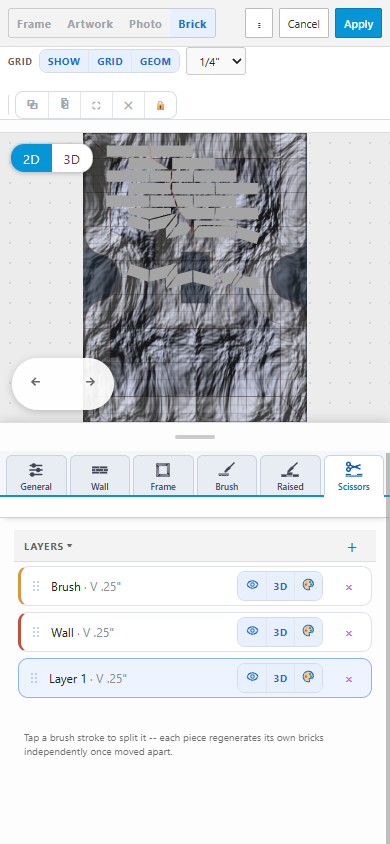Select the Brick mode tab

(x=193, y=24)
